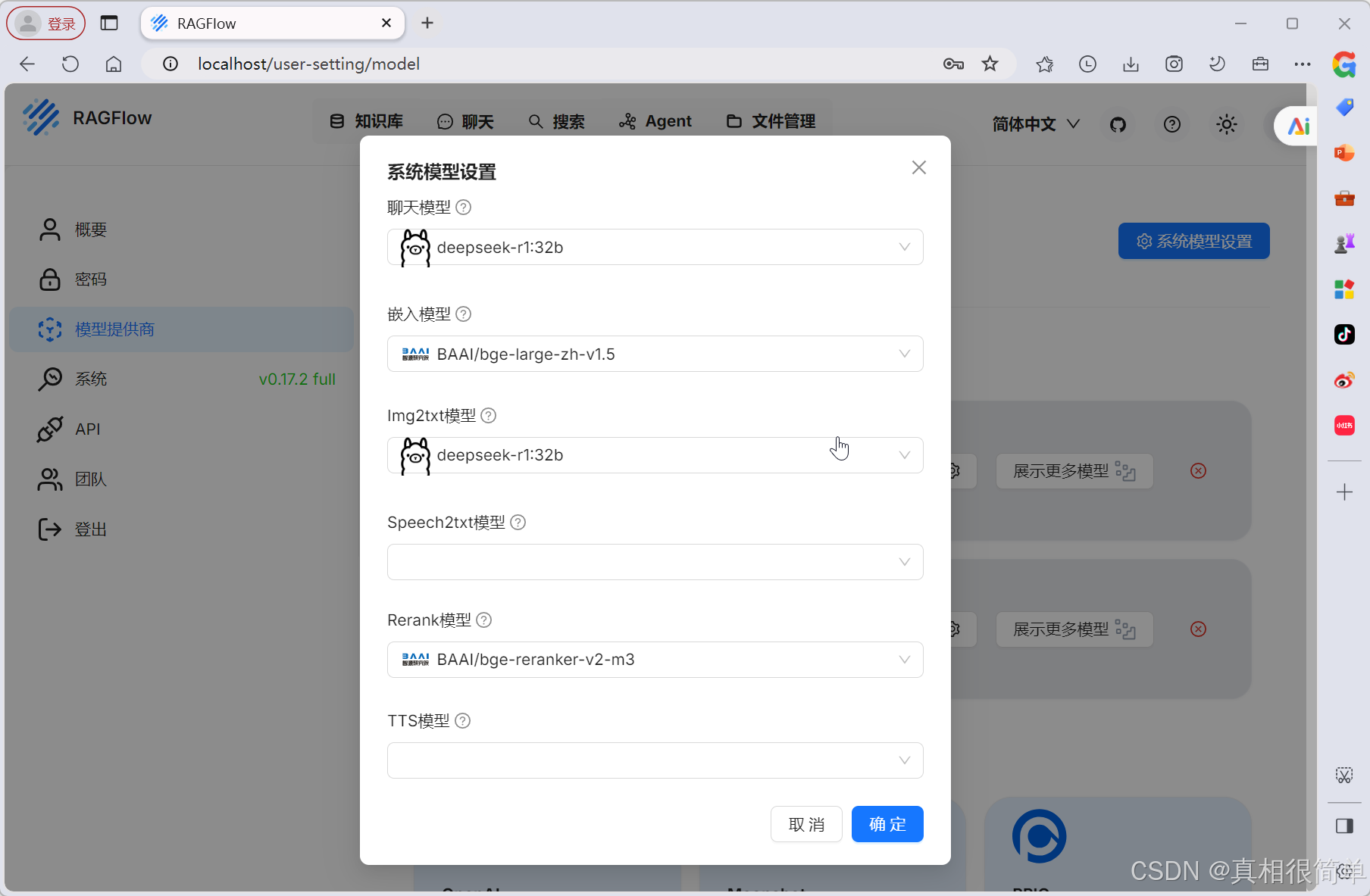Select API in the sidebar

click(x=182, y=429)
